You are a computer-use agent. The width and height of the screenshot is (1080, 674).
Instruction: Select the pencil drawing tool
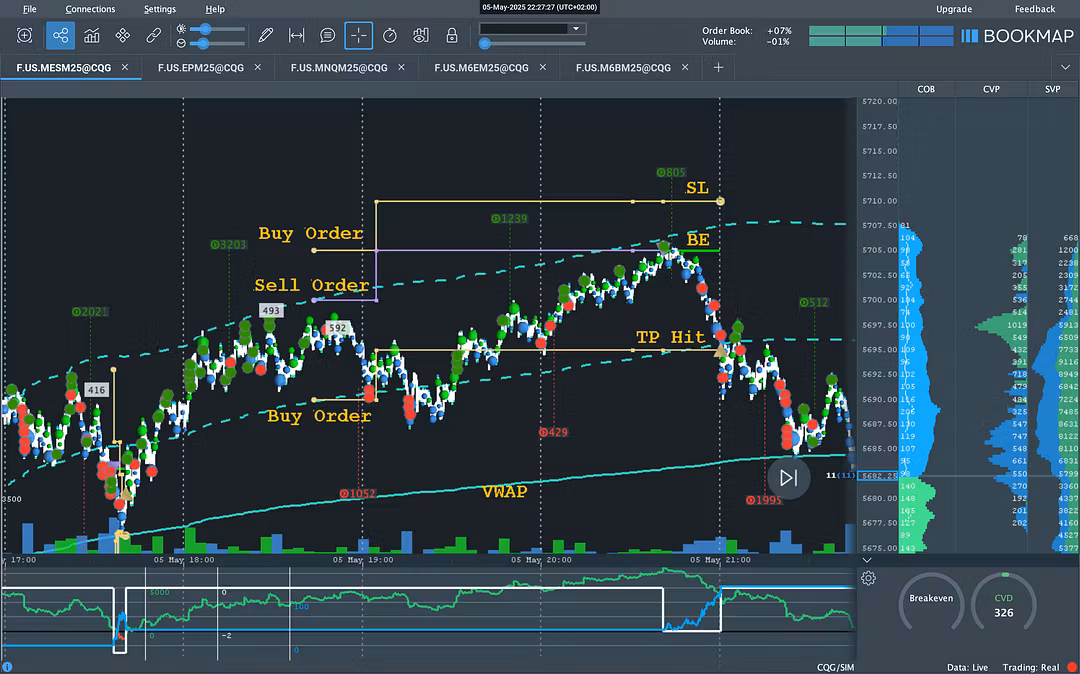click(x=265, y=36)
